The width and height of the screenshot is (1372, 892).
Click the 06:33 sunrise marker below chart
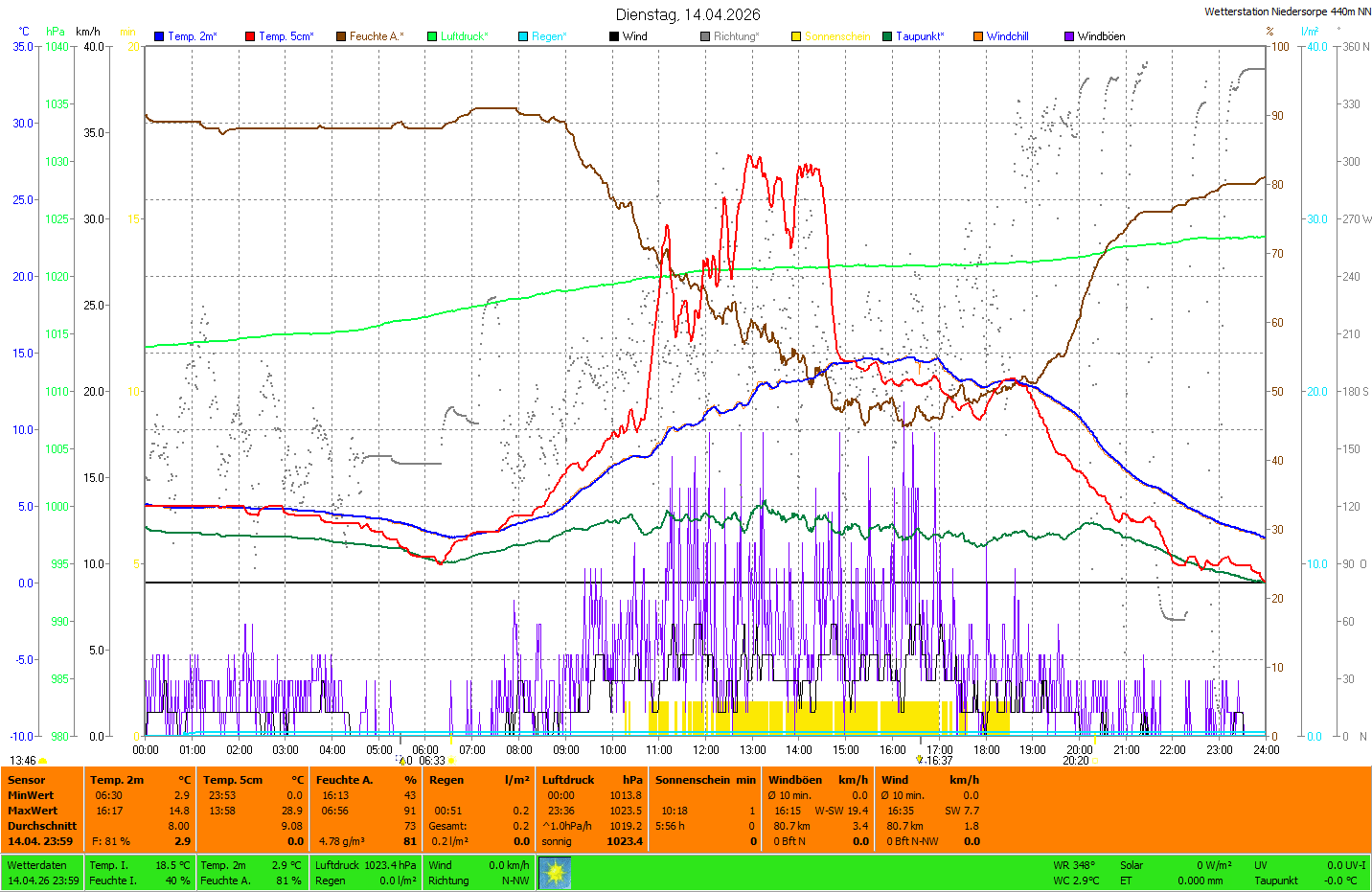tap(433, 761)
